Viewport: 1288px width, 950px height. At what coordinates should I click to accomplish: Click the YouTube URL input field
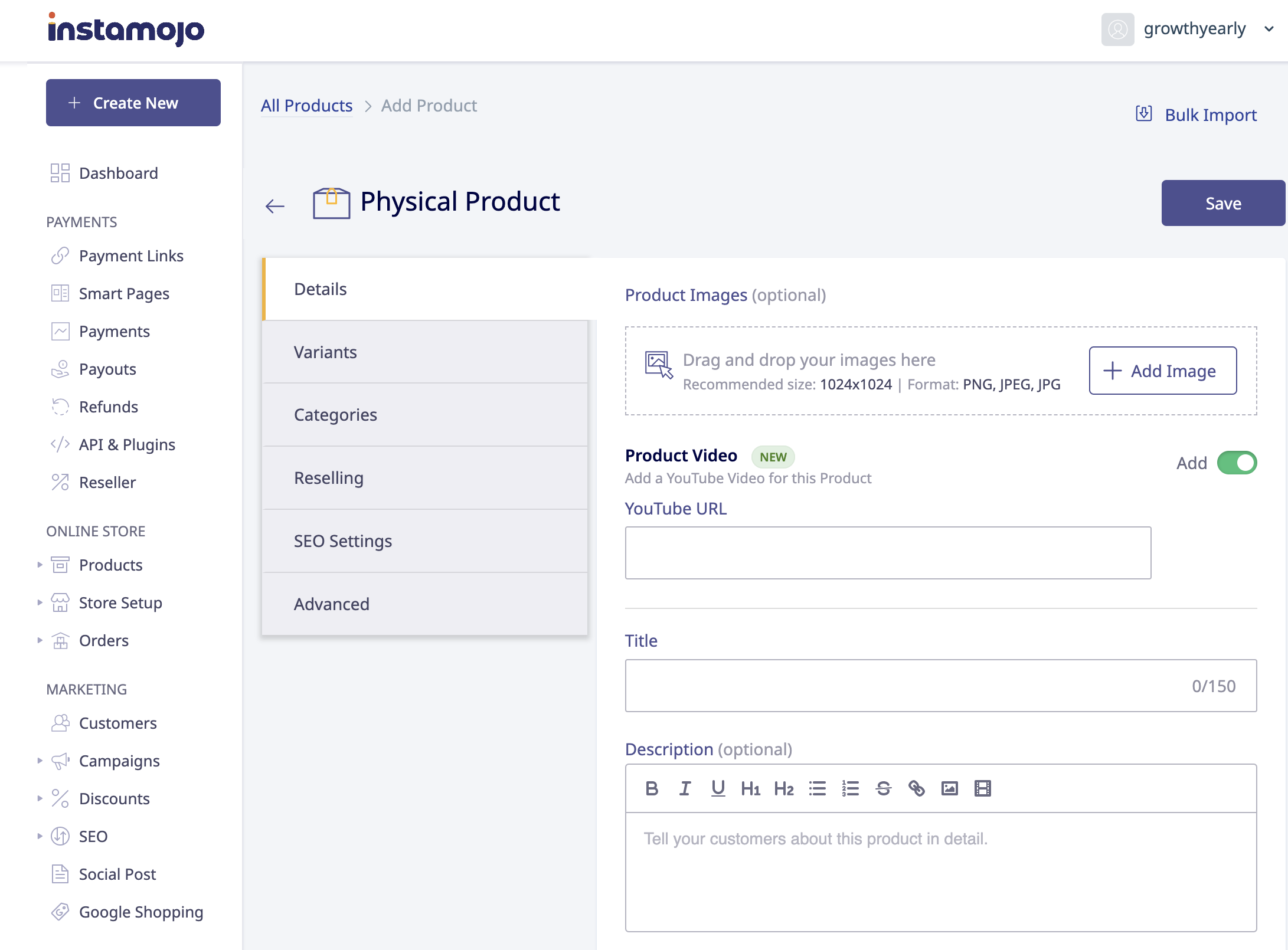pos(888,553)
